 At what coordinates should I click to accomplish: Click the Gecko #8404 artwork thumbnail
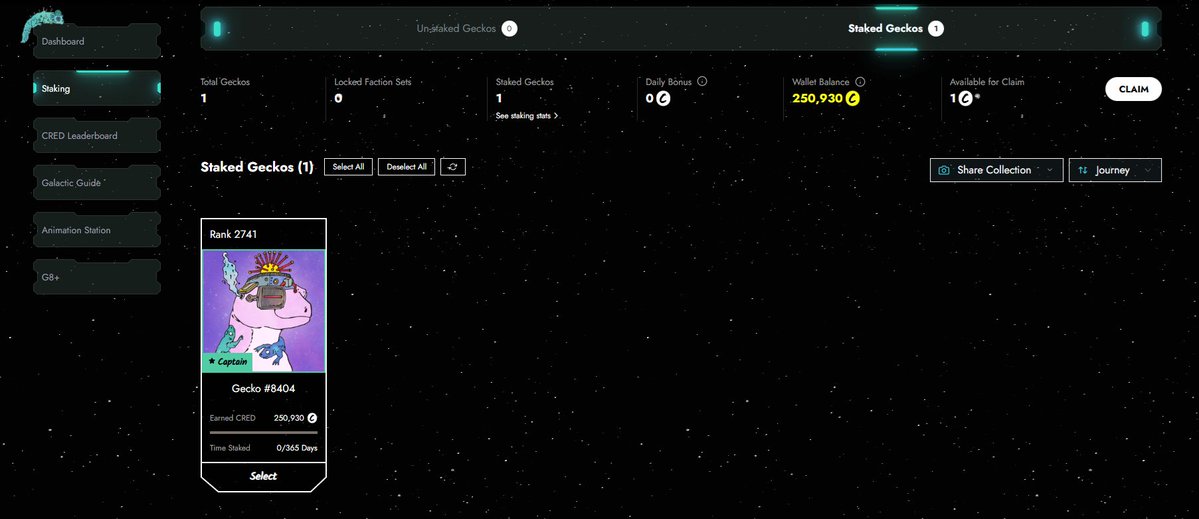tap(264, 310)
